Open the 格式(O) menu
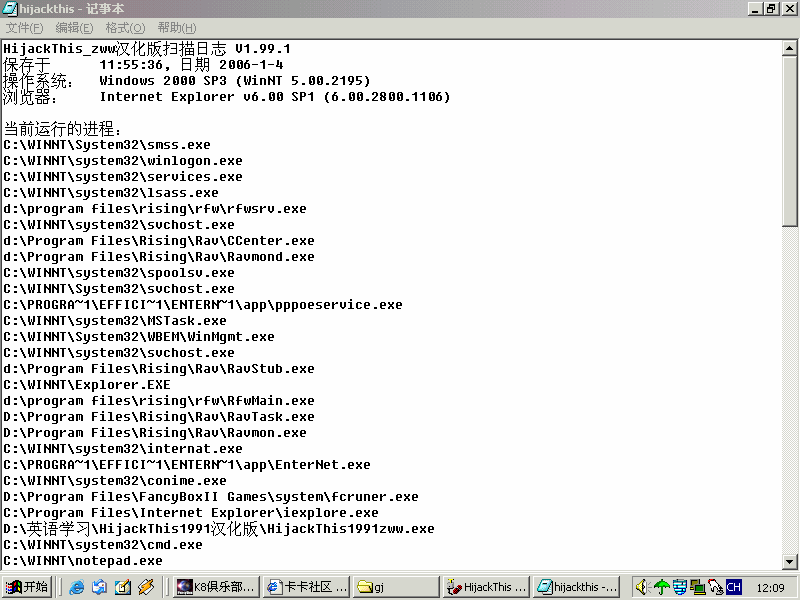 (126, 28)
